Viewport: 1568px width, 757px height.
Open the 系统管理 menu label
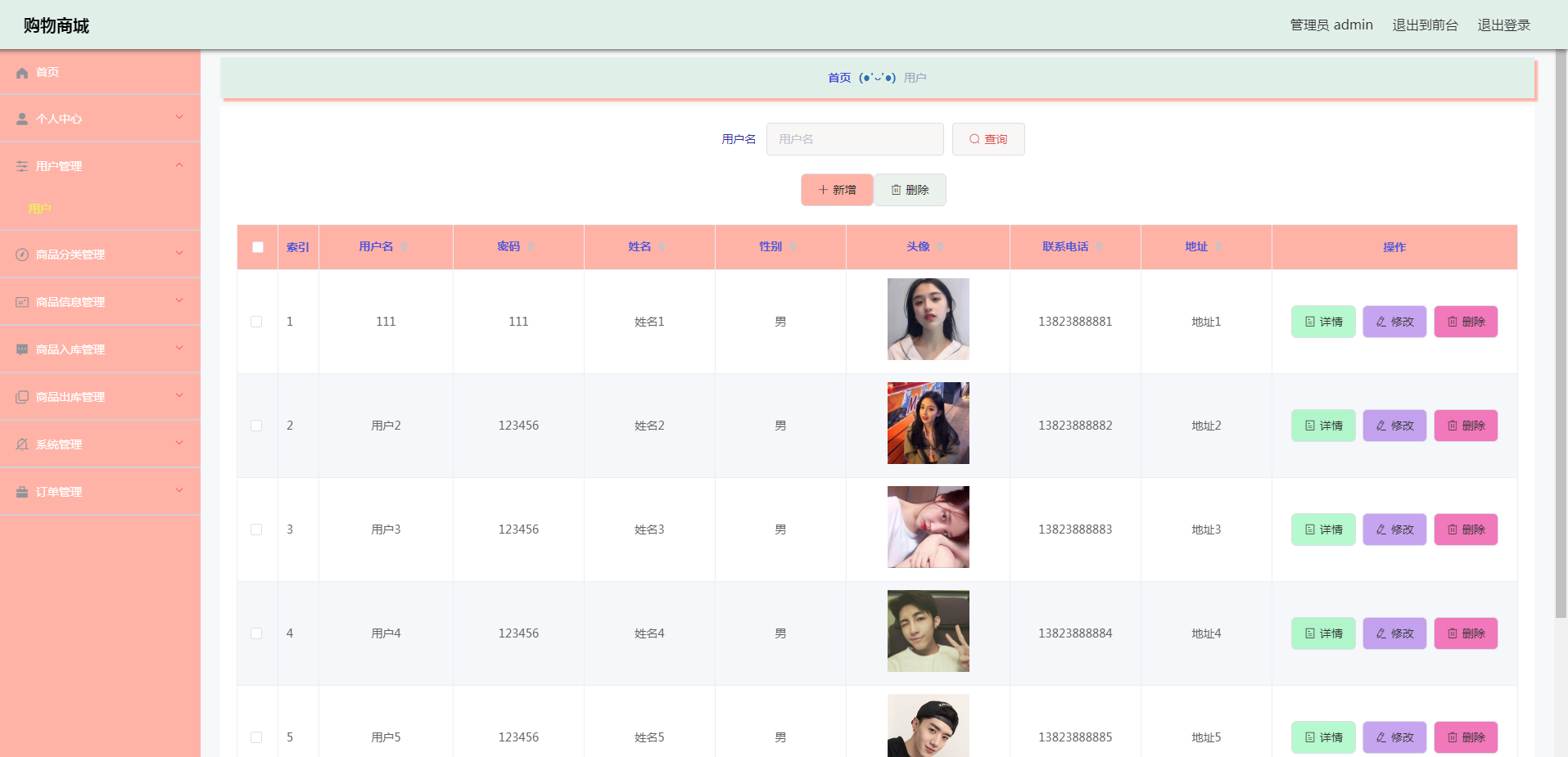59,445
